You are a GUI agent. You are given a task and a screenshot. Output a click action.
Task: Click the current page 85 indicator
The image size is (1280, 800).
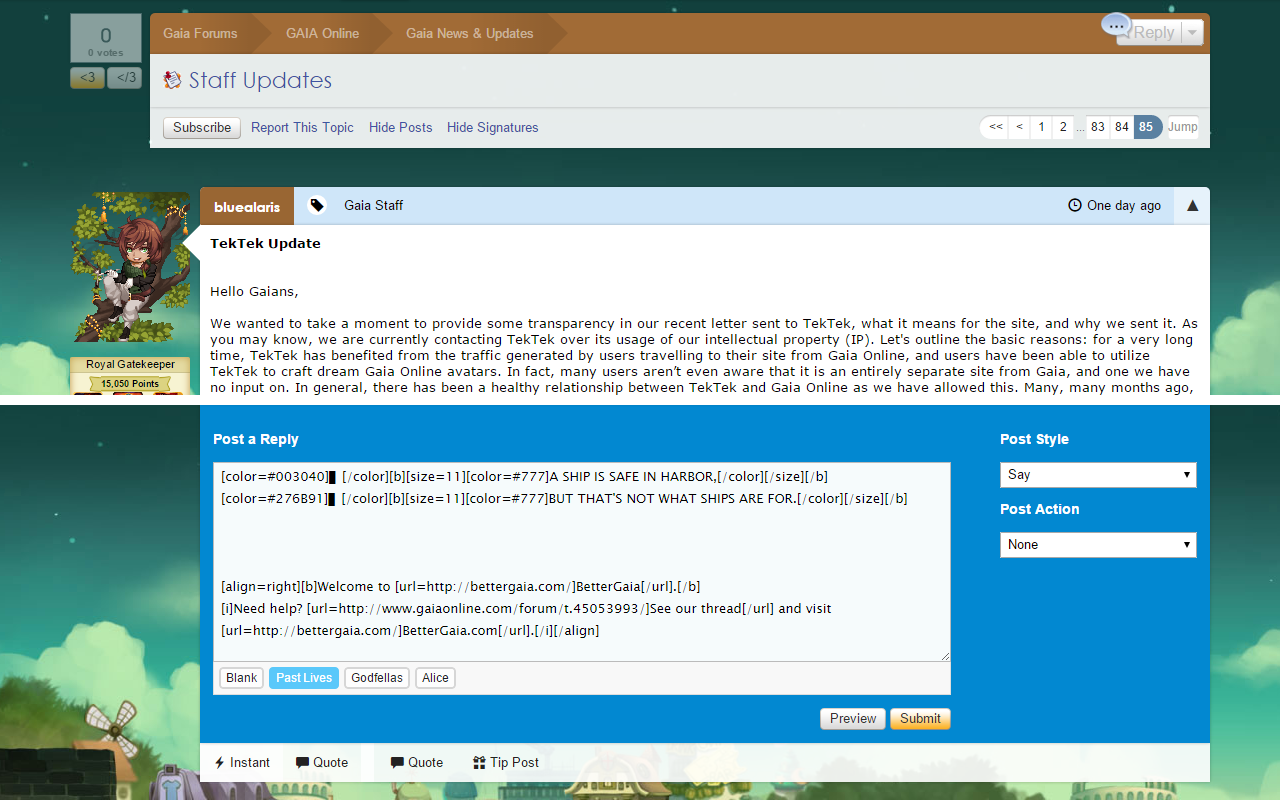click(x=1147, y=127)
